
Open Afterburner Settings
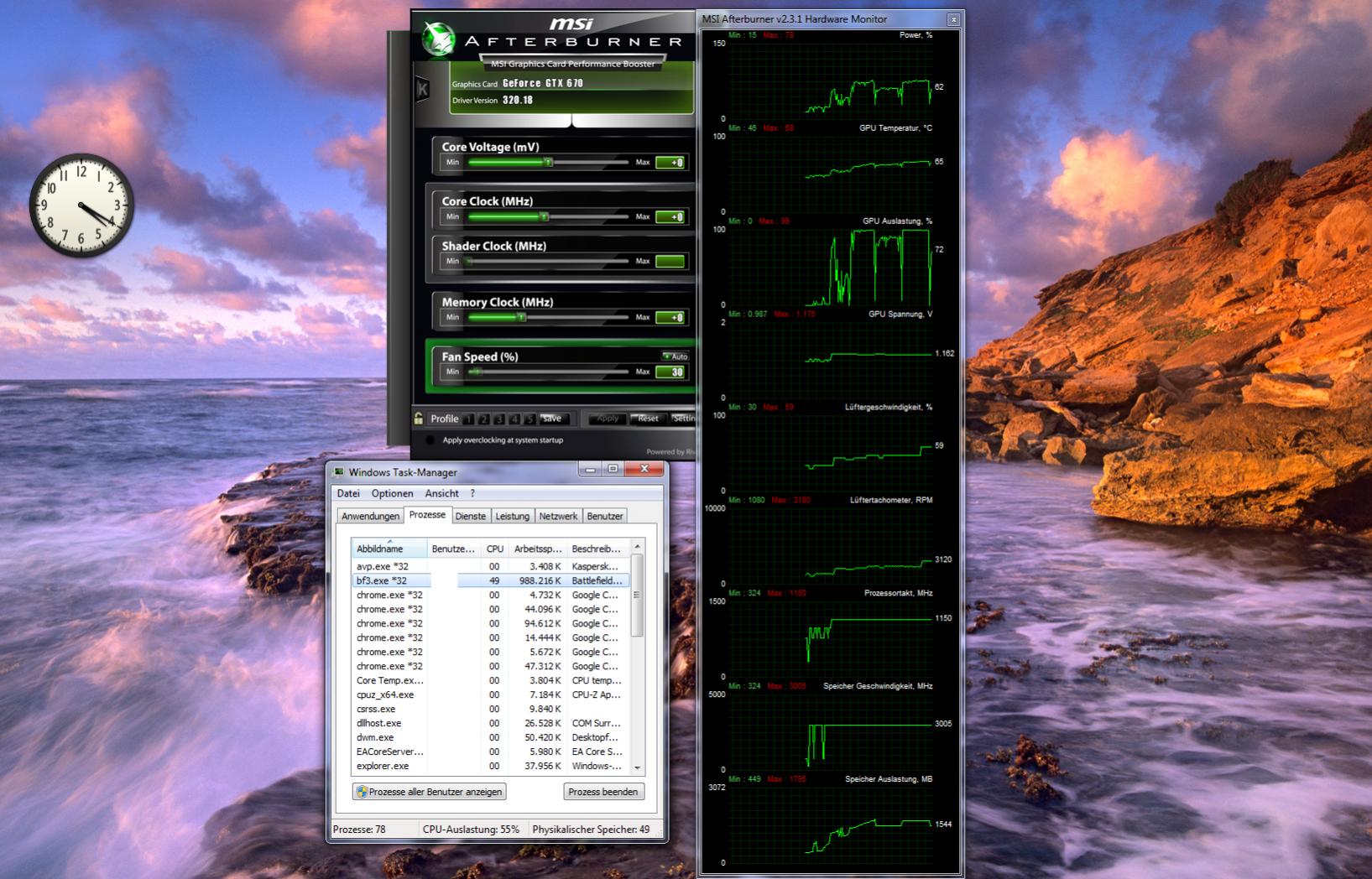[683, 419]
